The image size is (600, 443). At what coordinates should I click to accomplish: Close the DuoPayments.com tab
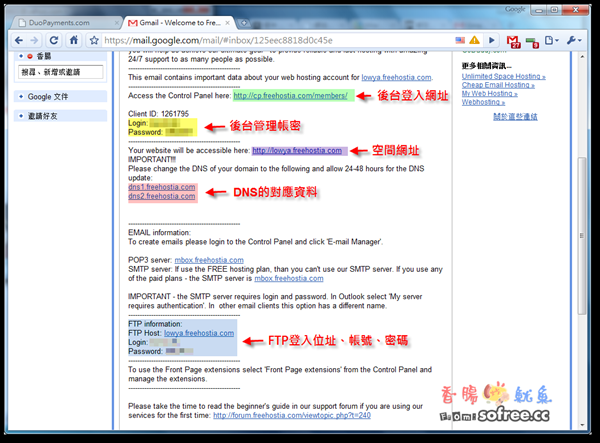coord(117,23)
